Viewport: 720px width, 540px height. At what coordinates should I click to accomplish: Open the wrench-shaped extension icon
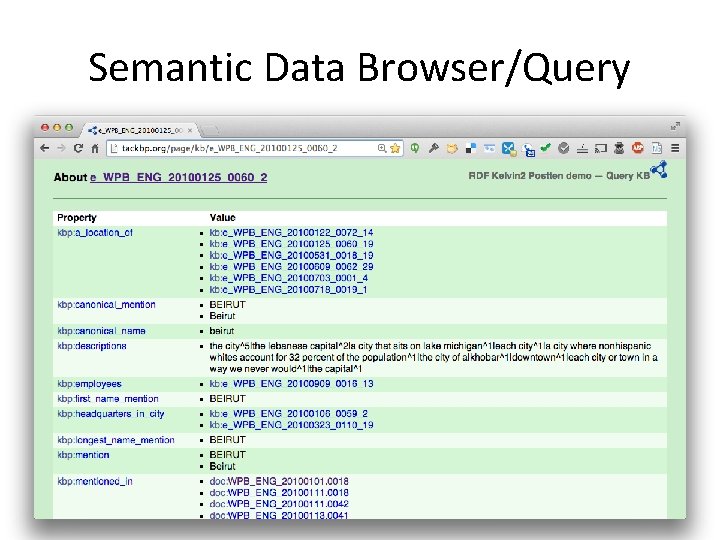point(433,148)
